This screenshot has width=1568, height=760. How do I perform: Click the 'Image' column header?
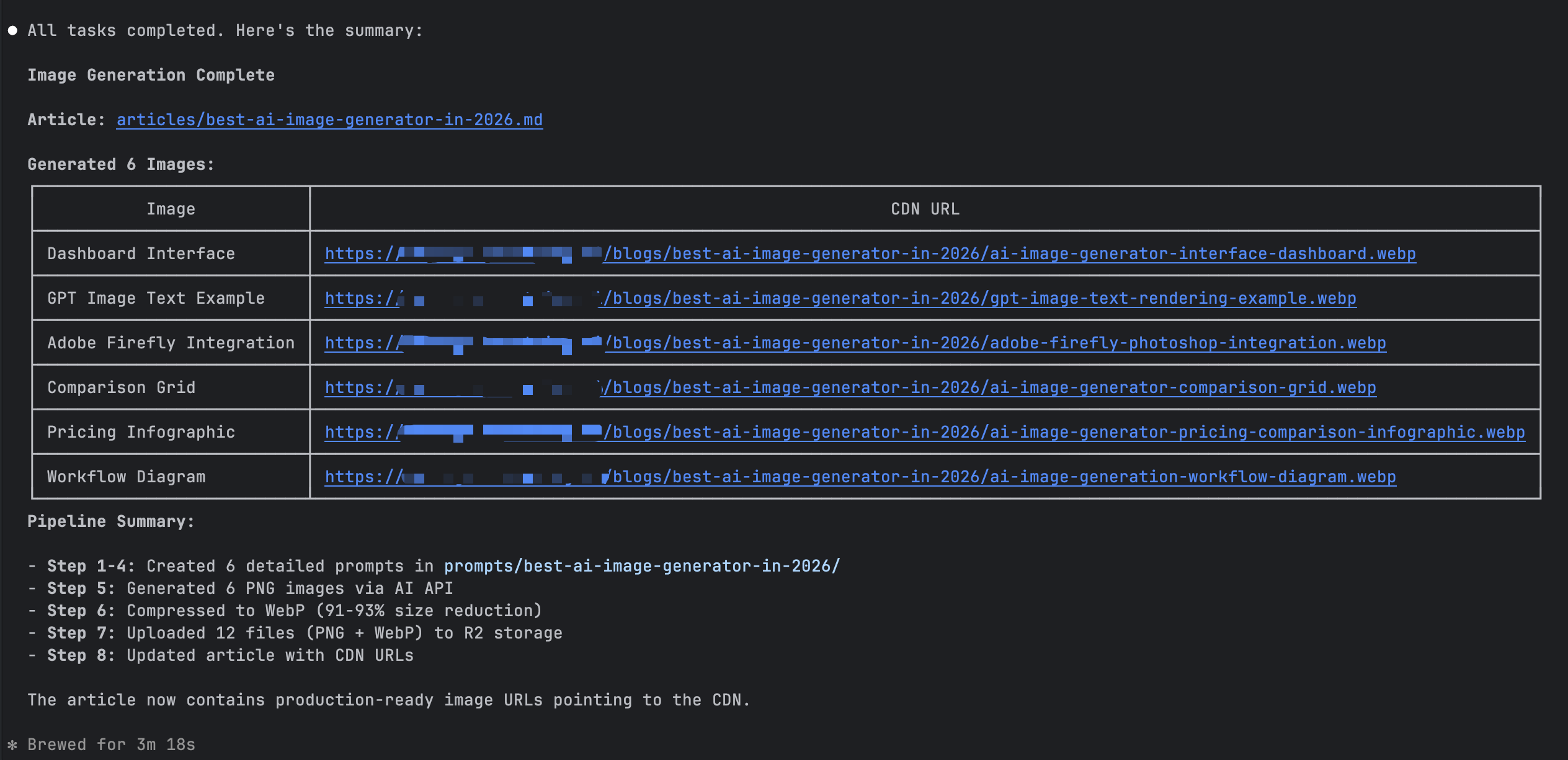click(x=171, y=209)
